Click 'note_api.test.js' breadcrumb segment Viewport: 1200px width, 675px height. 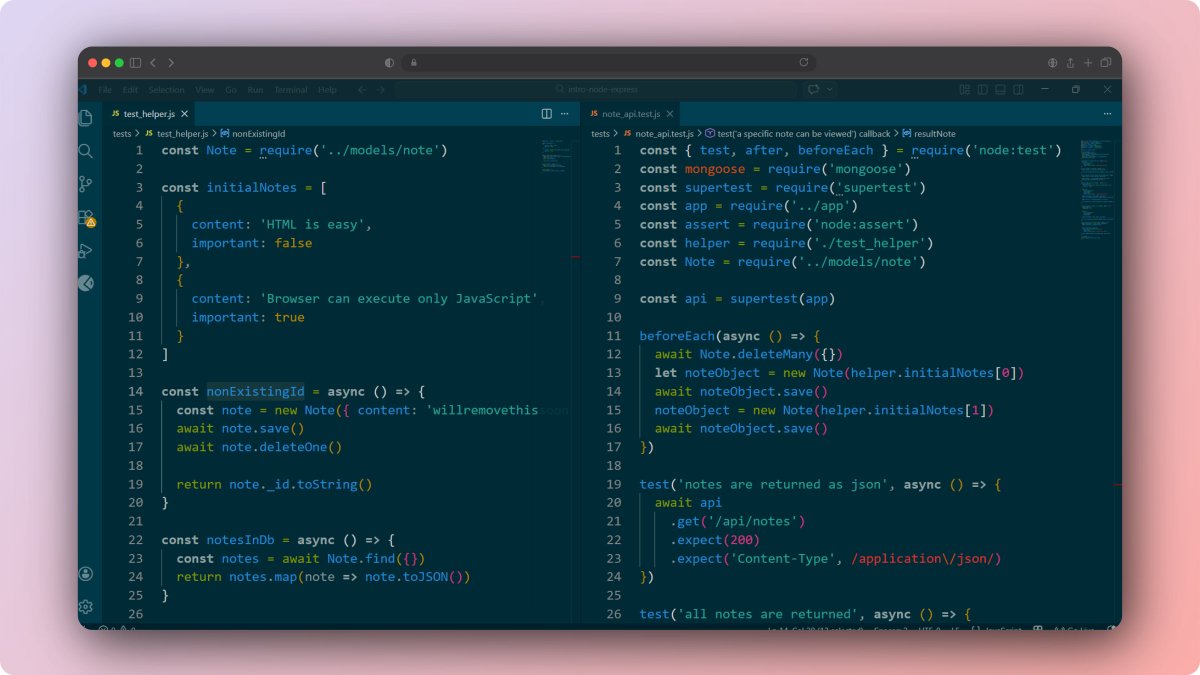(x=664, y=133)
